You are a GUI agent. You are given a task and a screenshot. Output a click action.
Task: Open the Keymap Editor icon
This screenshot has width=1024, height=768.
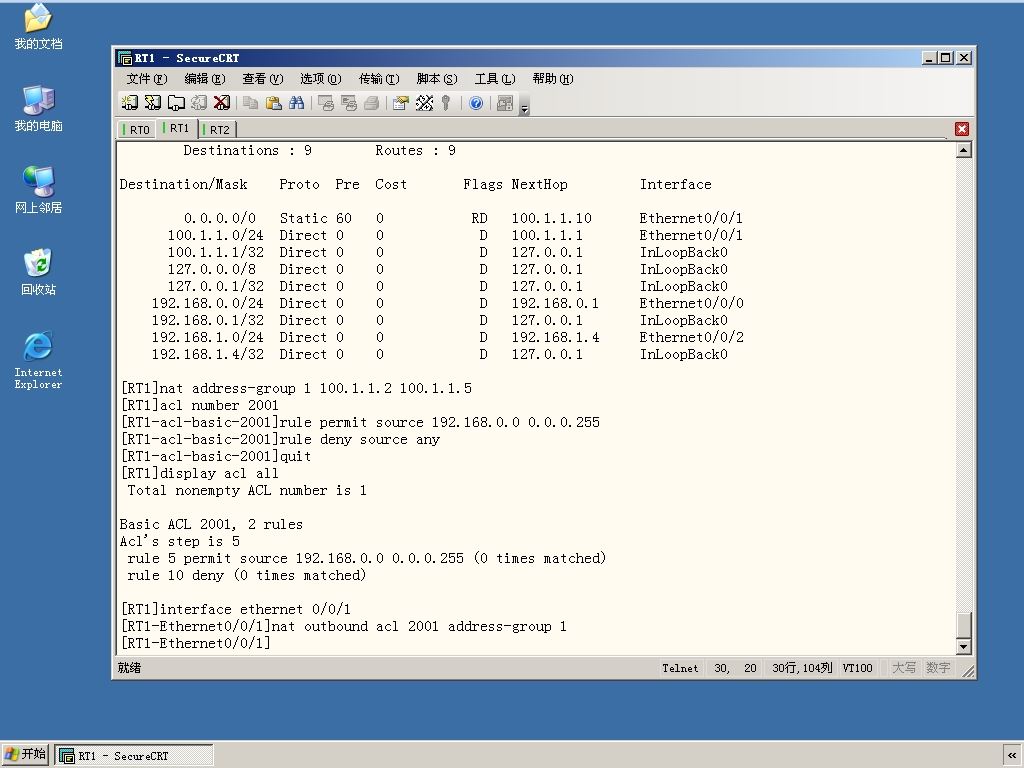pos(424,103)
